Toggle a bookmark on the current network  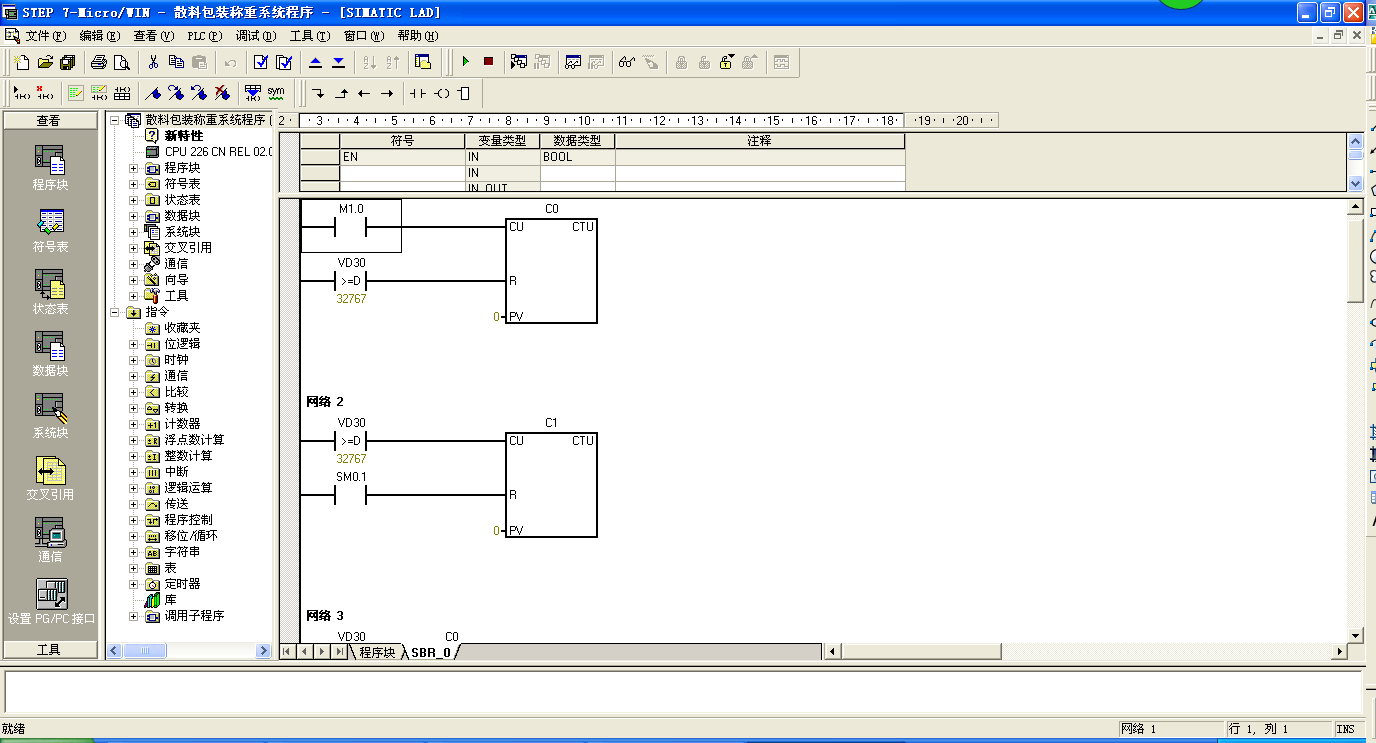click(153, 93)
